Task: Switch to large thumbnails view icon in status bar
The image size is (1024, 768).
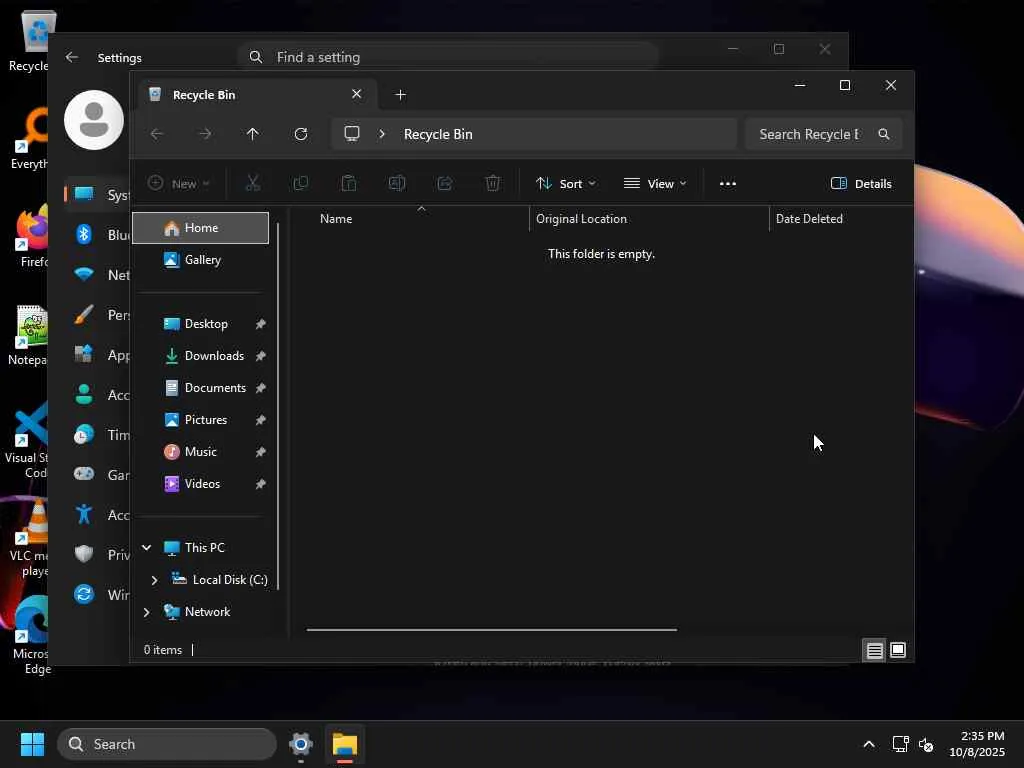Action: [898, 650]
